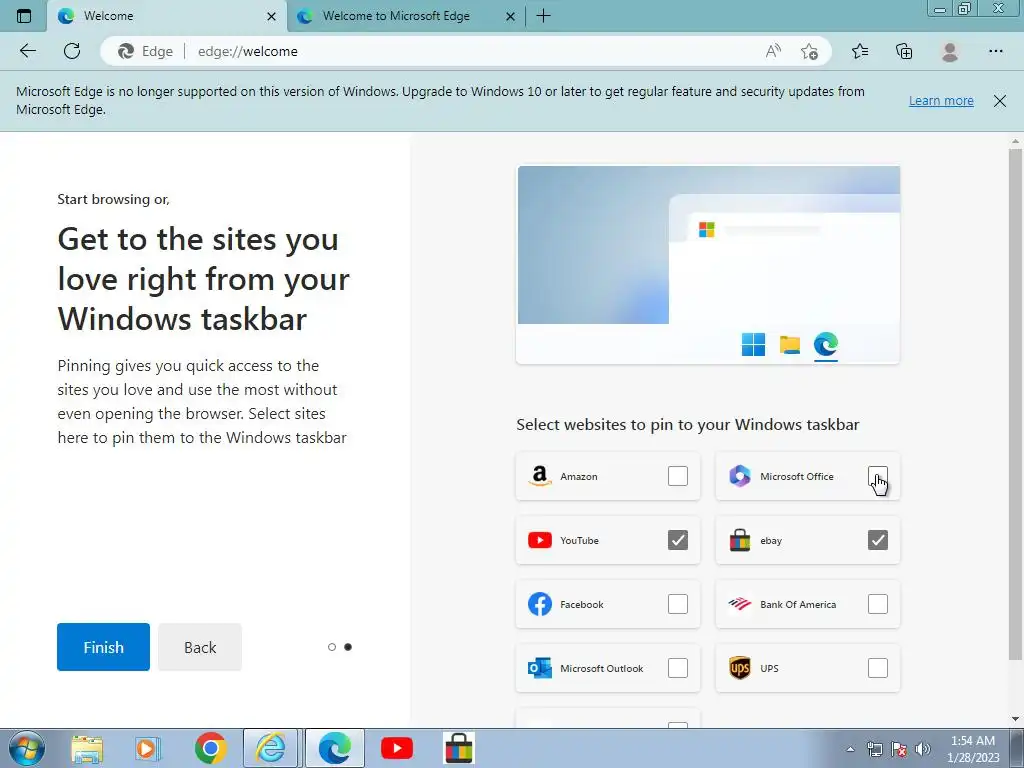Select the second page indicator dot
This screenshot has height=768, width=1024.
[348, 647]
